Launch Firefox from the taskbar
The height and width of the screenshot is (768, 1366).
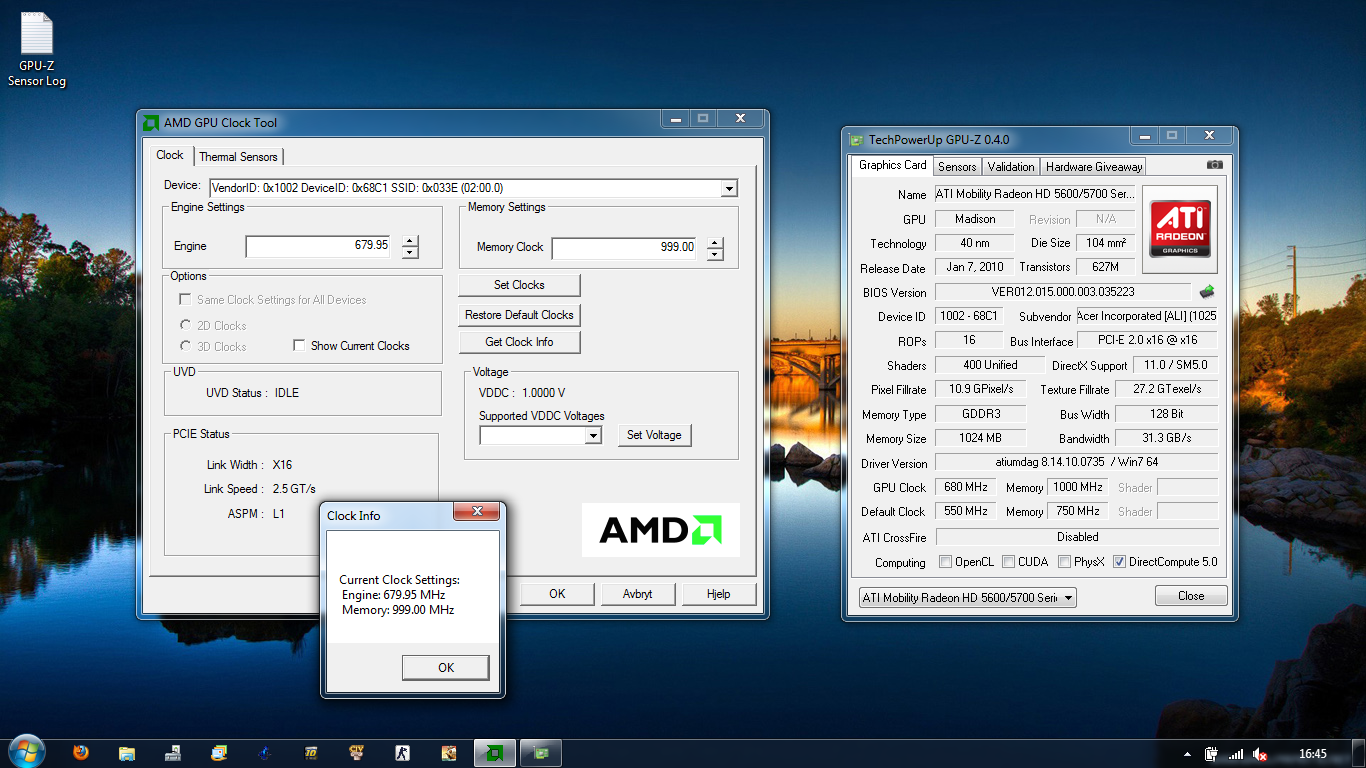point(81,753)
